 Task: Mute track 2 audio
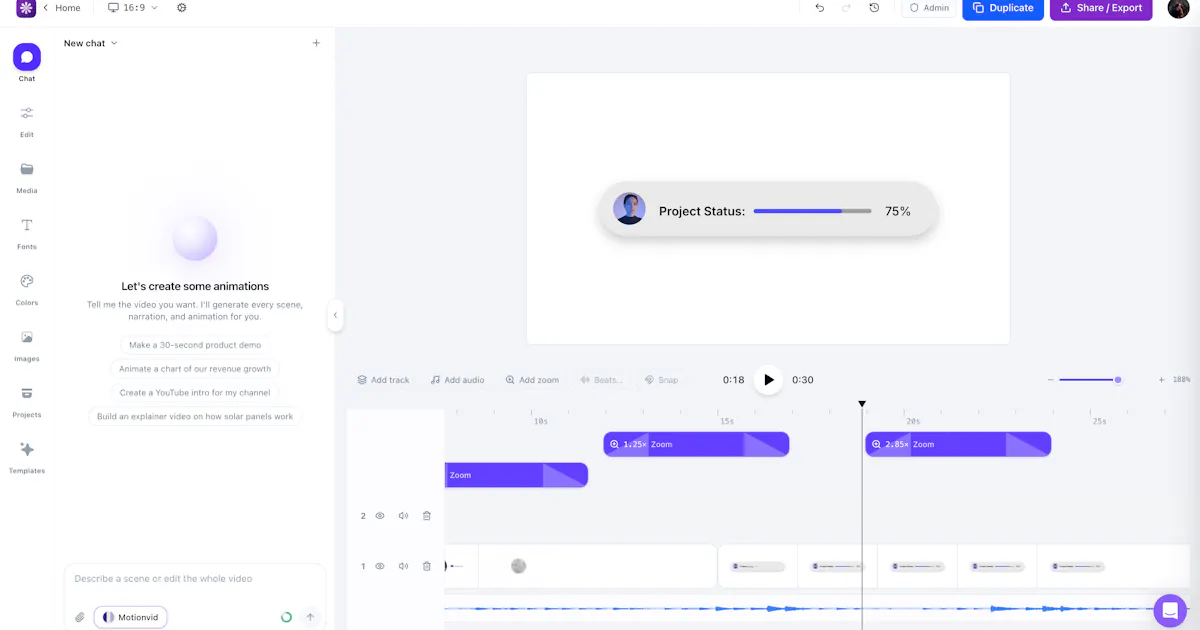click(x=403, y=516)
